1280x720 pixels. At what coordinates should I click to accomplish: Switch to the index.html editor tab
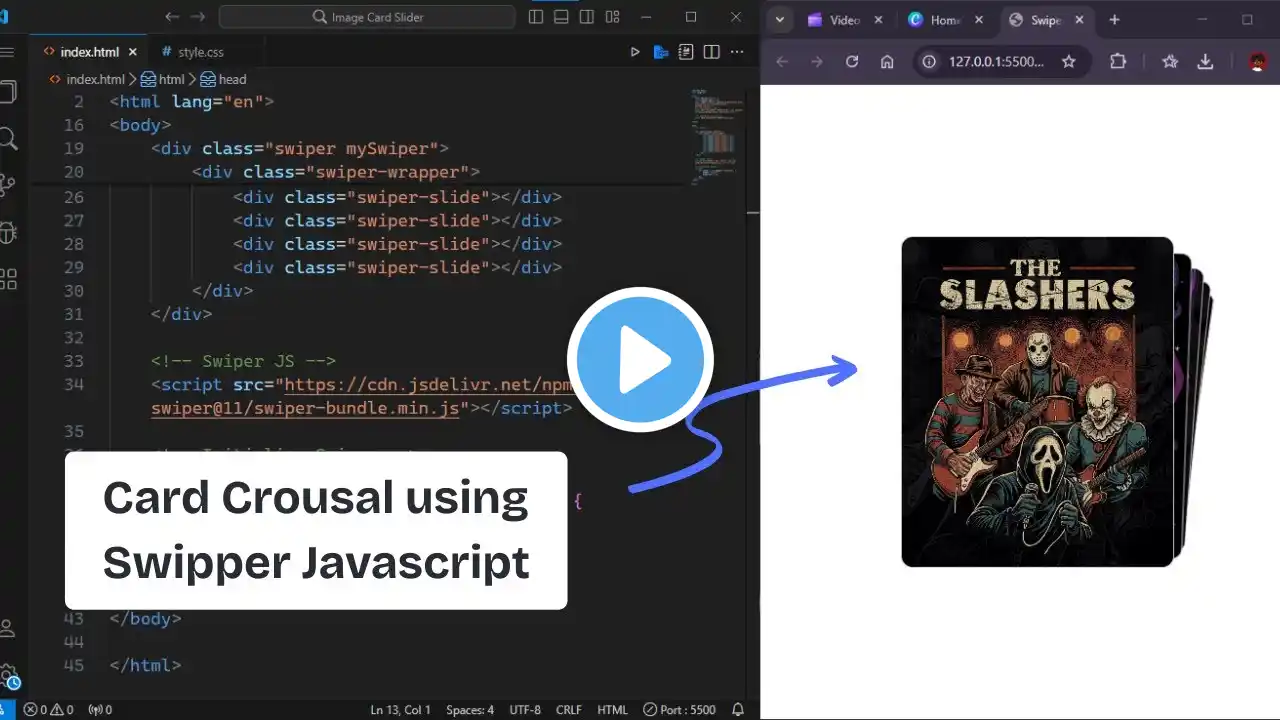[x=88, y=52]
